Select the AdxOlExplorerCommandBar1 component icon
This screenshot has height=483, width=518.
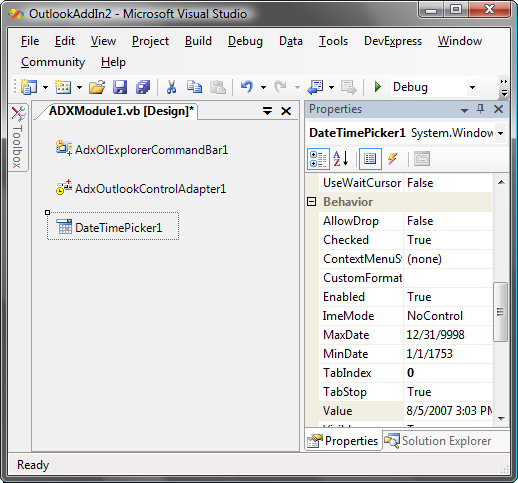[x=64, y=148]
